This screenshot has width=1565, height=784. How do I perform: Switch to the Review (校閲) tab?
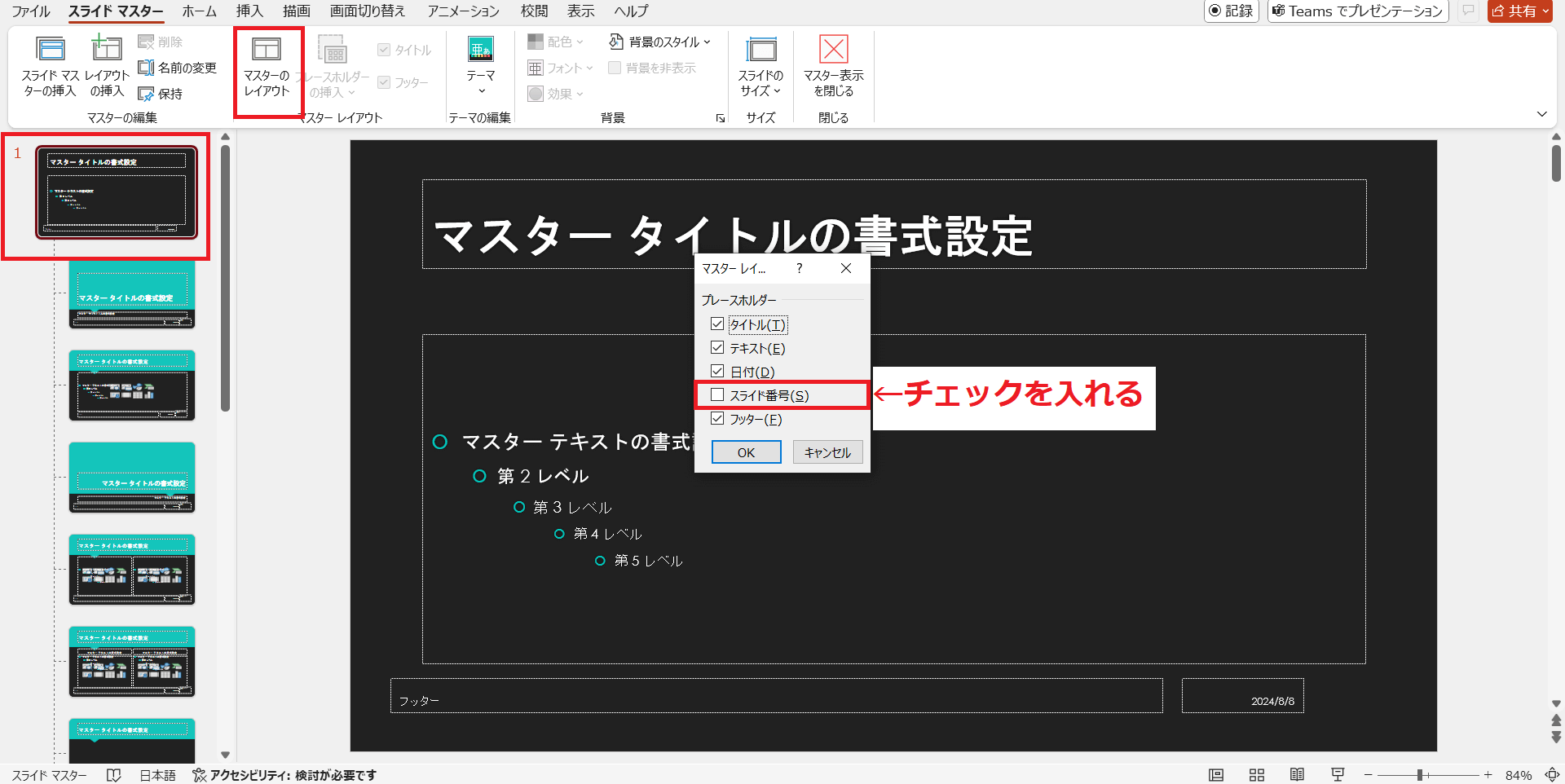click(x=535, y=11)
